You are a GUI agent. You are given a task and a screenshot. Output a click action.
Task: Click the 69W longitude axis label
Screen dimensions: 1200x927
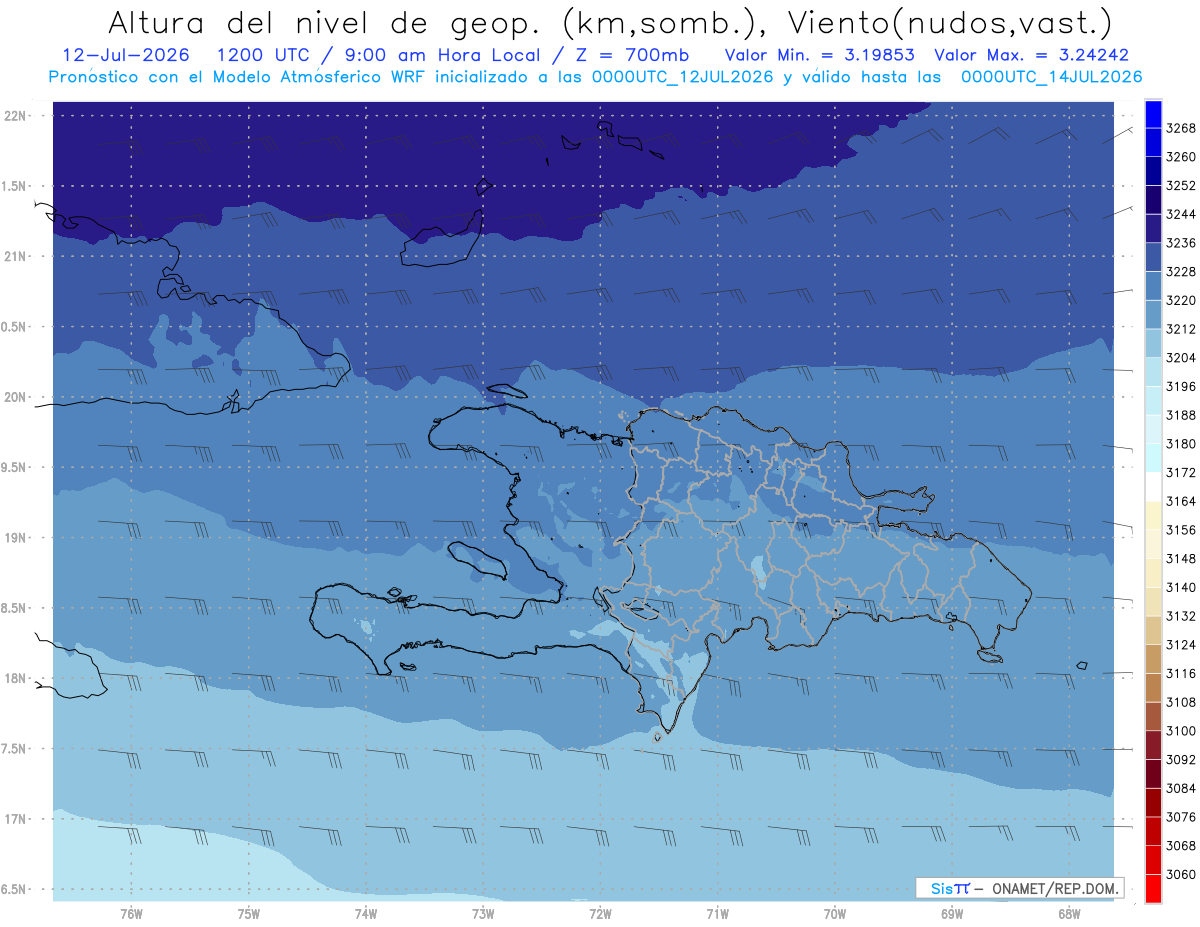coord(952,913)
